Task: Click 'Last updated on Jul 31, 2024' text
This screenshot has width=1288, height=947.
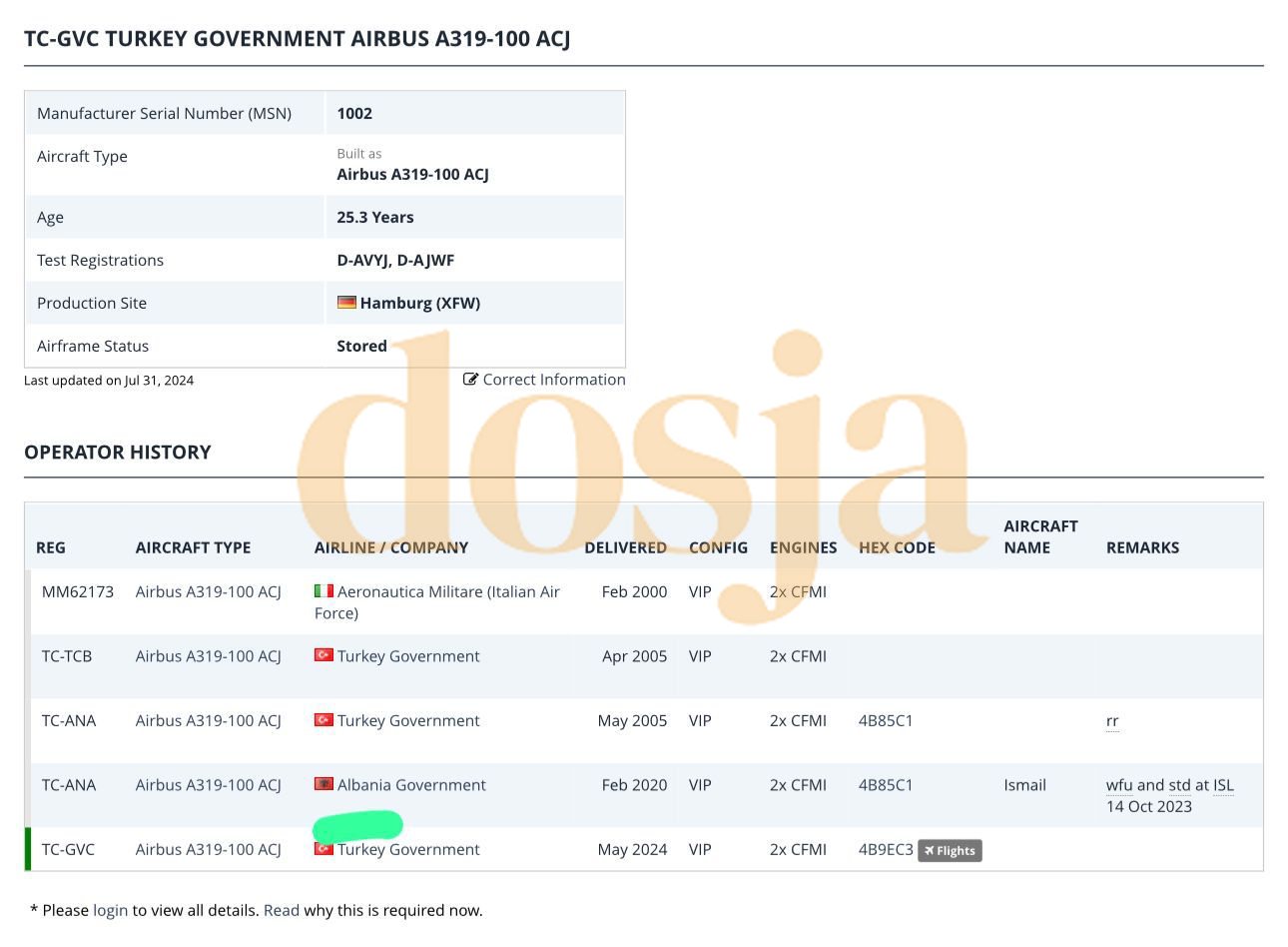Action: coord(109,380)
